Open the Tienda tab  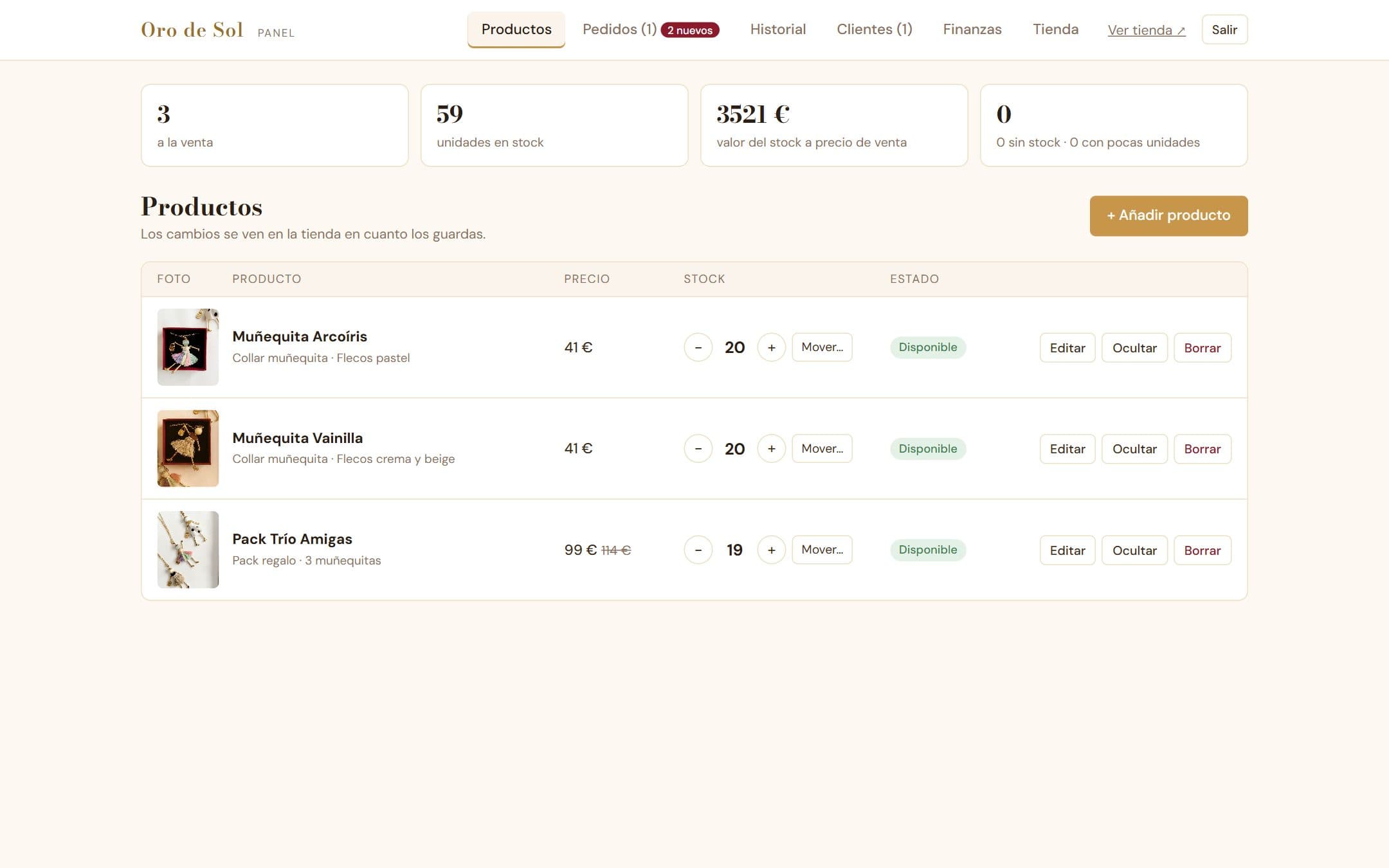(1055, 30)
